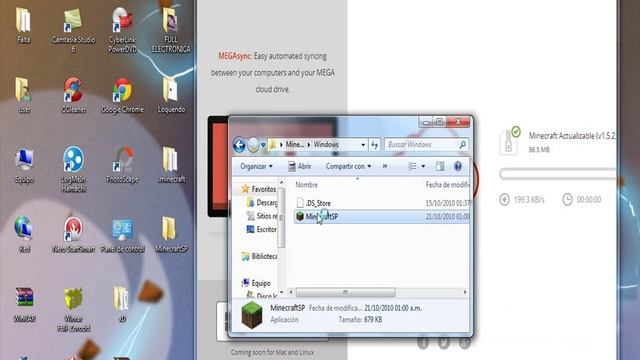The image size is (640, 360).
Task: Launch CCleaner from desktop
Action: click(x=73, y=95)
